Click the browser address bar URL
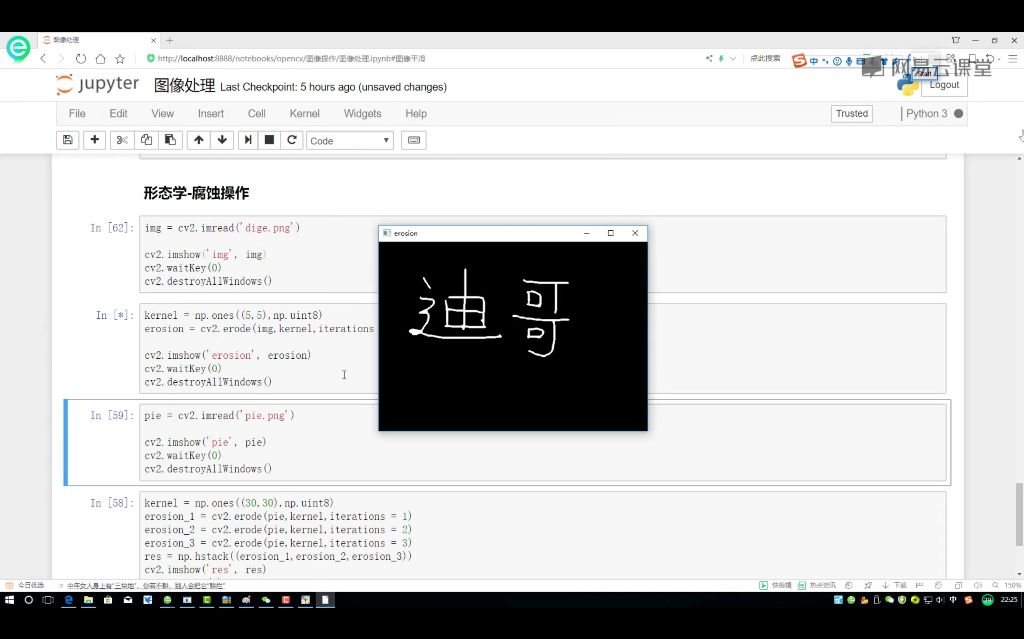This screenshot has height=639, width=1024. pos(291,58)
